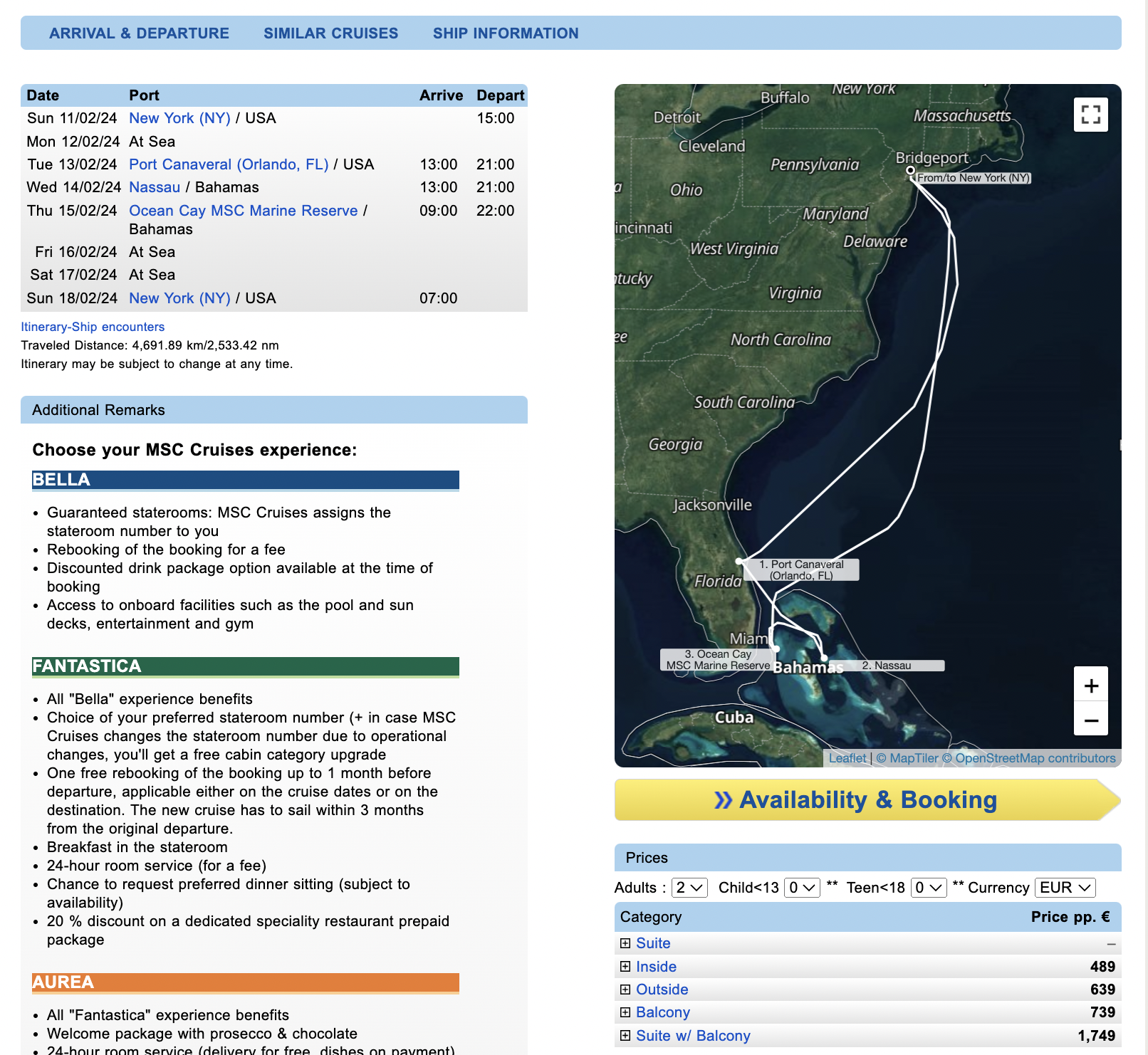Open the Ship Information tab

(506, 33)
